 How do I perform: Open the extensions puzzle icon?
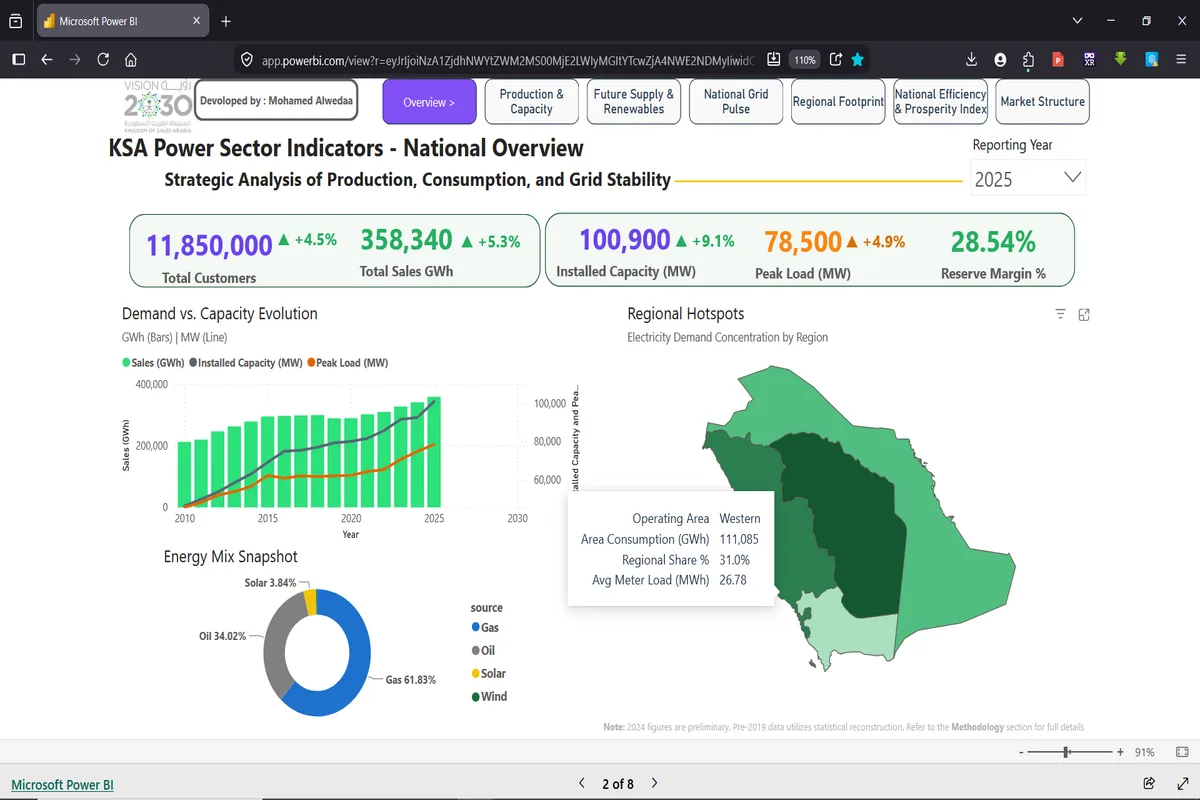1029,60
